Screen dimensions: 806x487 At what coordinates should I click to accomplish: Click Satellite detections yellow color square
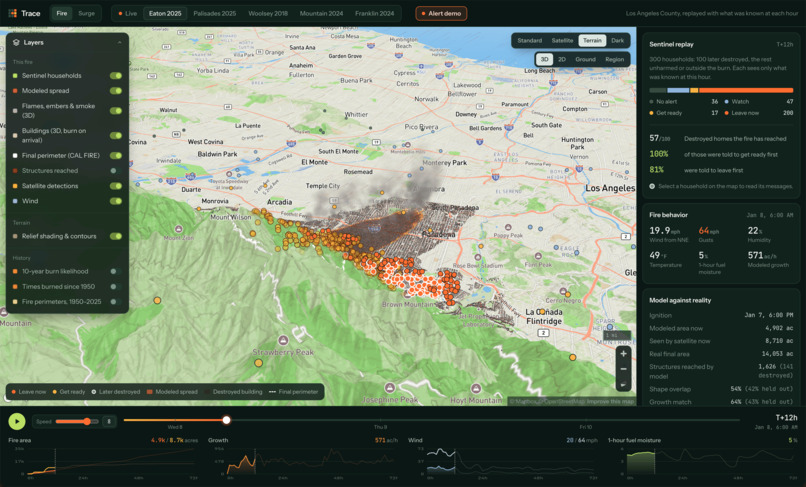click(15, 186)
